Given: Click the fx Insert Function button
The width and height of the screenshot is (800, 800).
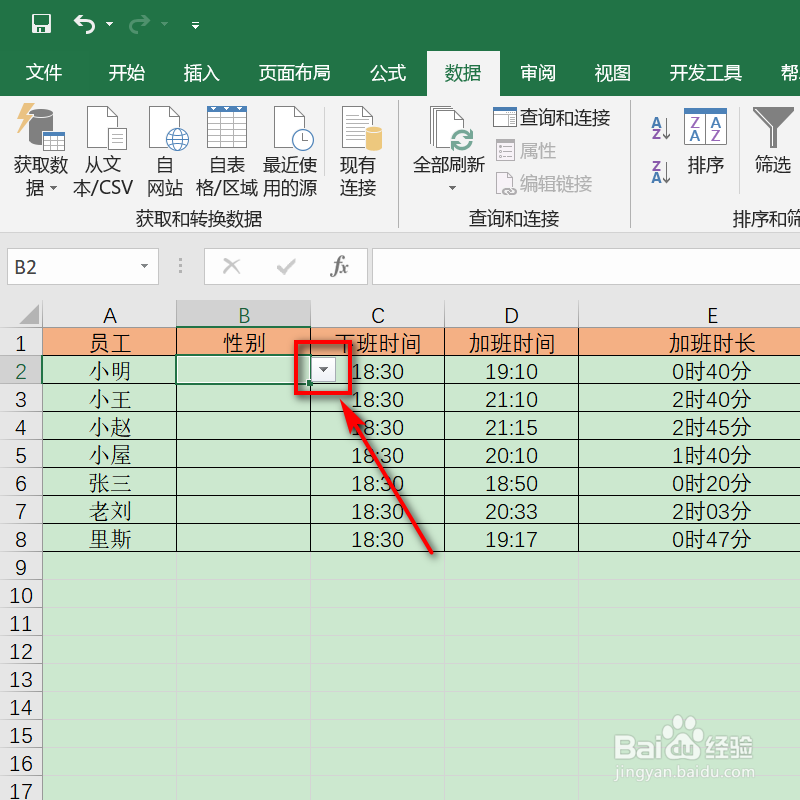Looking at the screenshot, I should click(339, 267).
